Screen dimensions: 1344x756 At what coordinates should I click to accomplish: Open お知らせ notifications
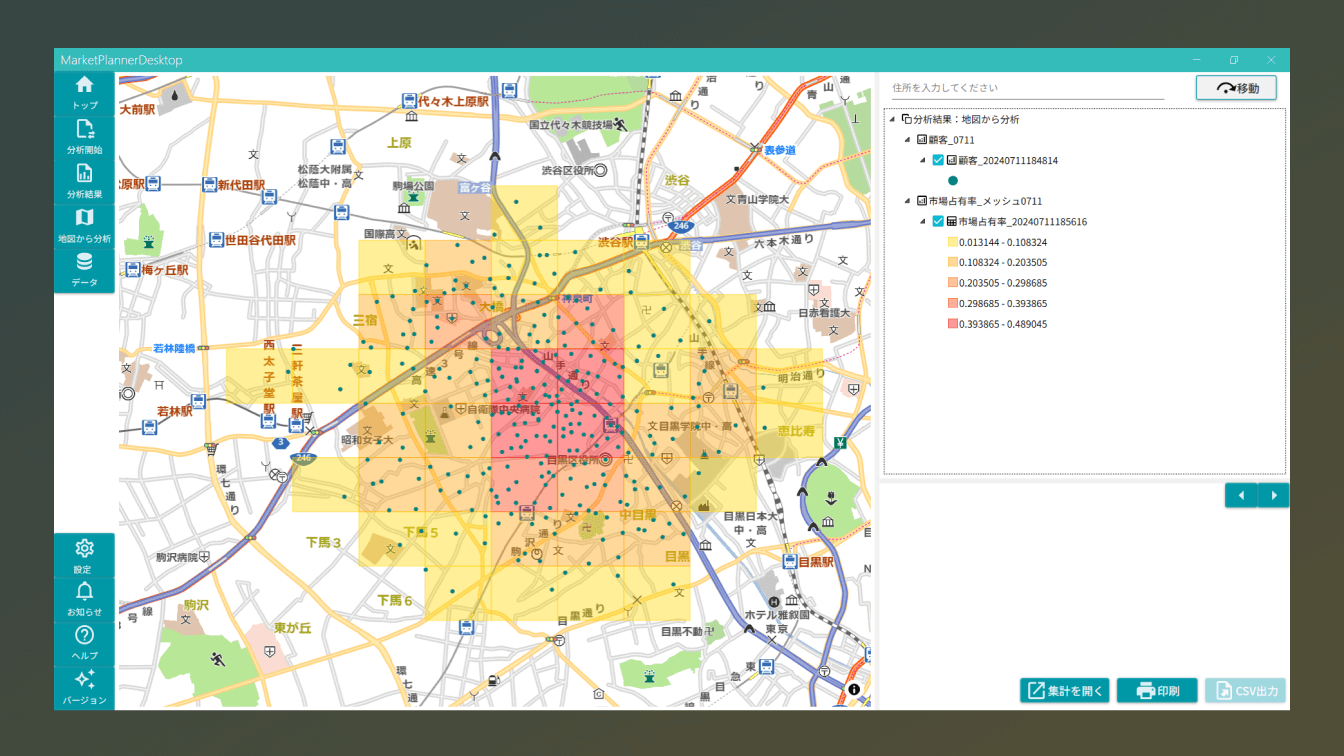click(x=85, y=600)
